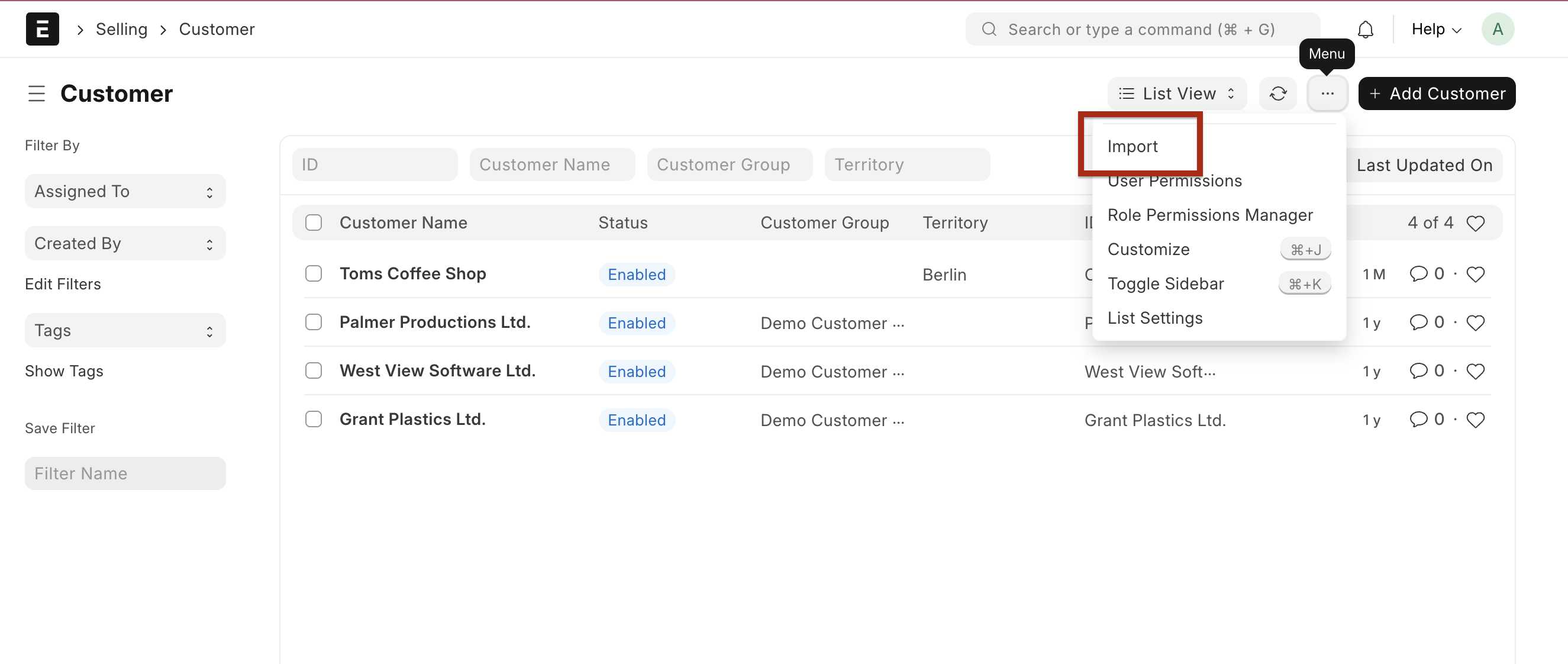Click the ERPNext home logo icon

click(x=42, y=29)
